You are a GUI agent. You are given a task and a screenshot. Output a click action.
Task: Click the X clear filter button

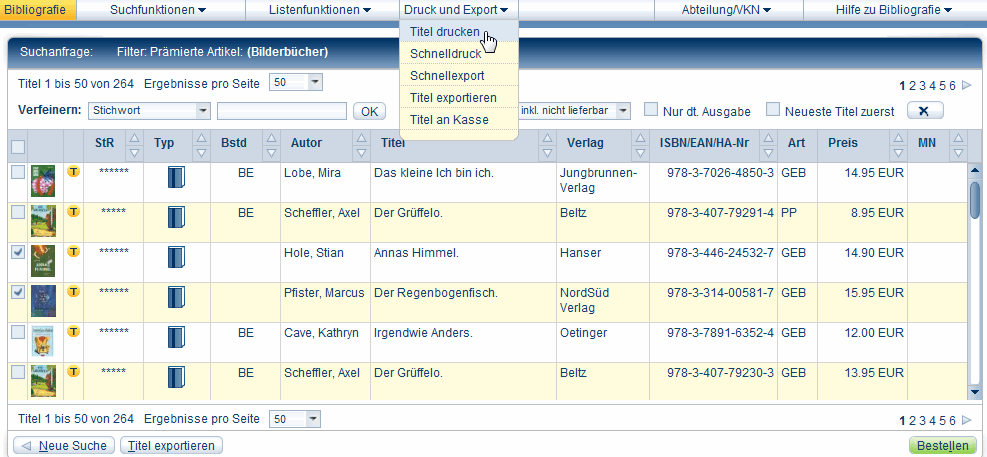click(x=924, y=111)
